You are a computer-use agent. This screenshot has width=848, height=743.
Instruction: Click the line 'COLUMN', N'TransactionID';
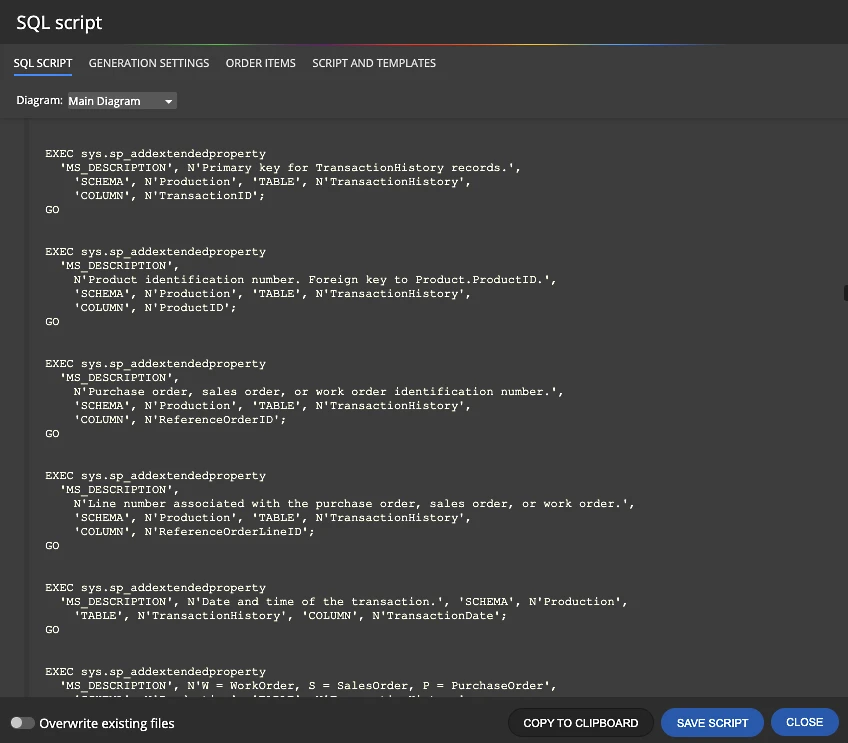[x=169, y=196]
